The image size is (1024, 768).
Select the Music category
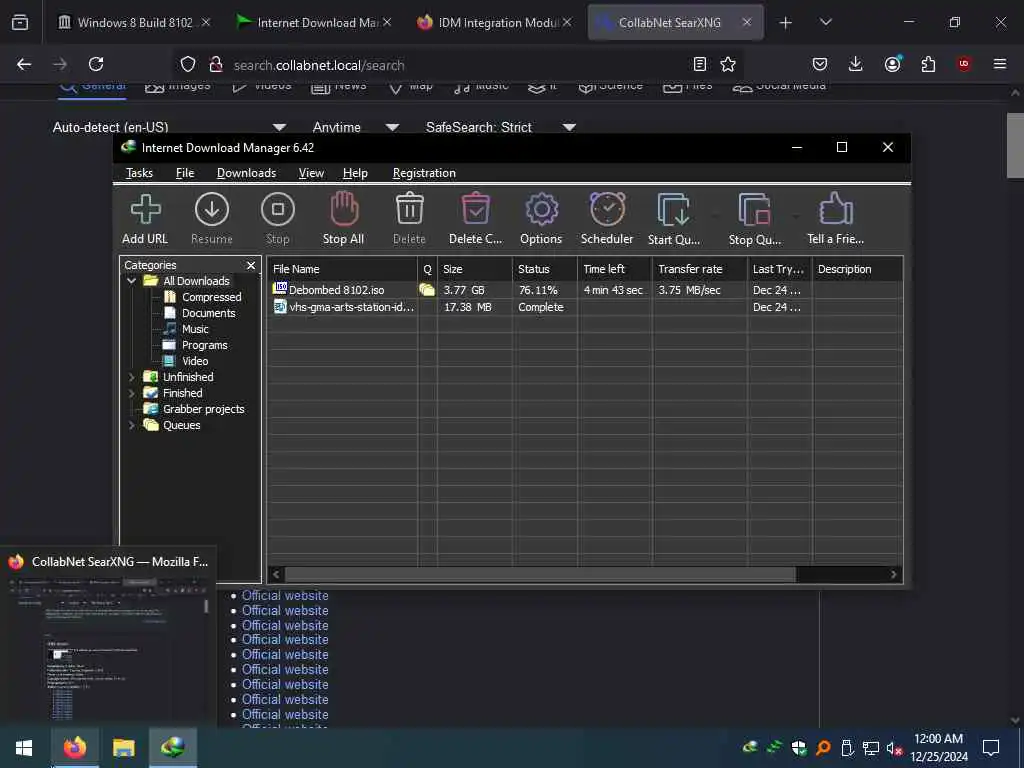click(x=195, y=329)
